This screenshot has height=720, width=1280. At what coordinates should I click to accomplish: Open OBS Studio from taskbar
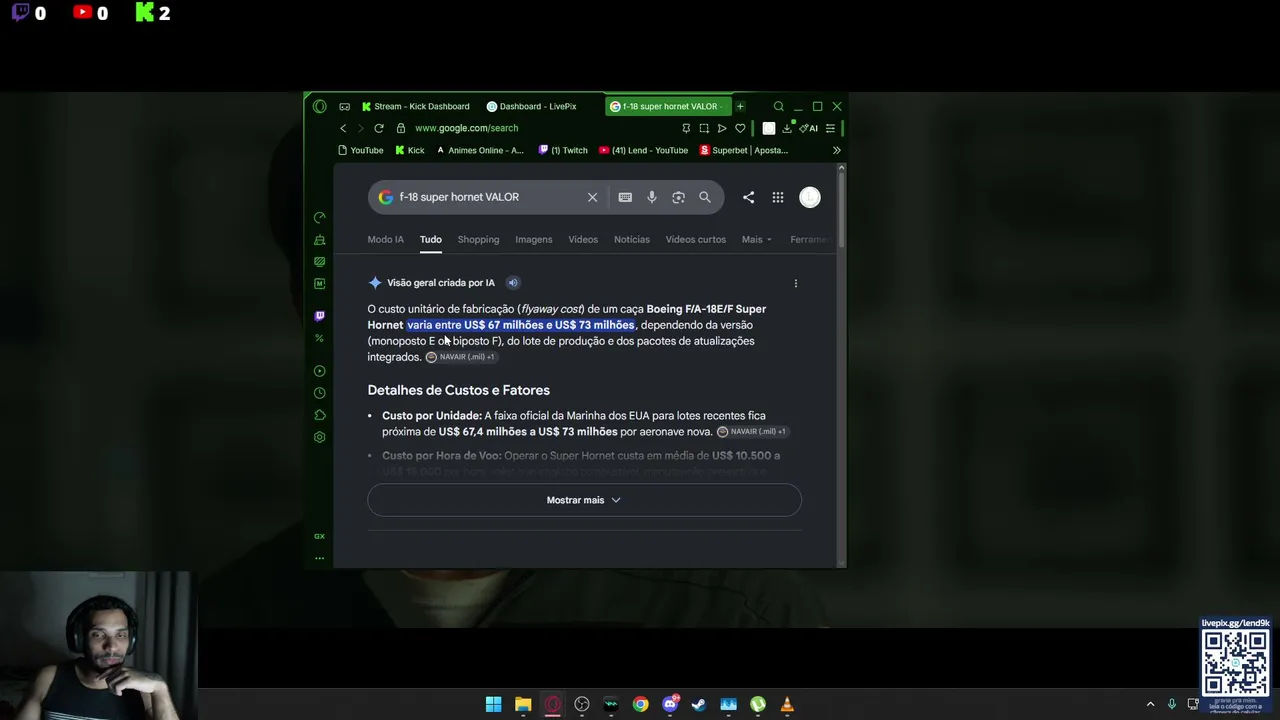pyautogui.click(x=582, y=704)
